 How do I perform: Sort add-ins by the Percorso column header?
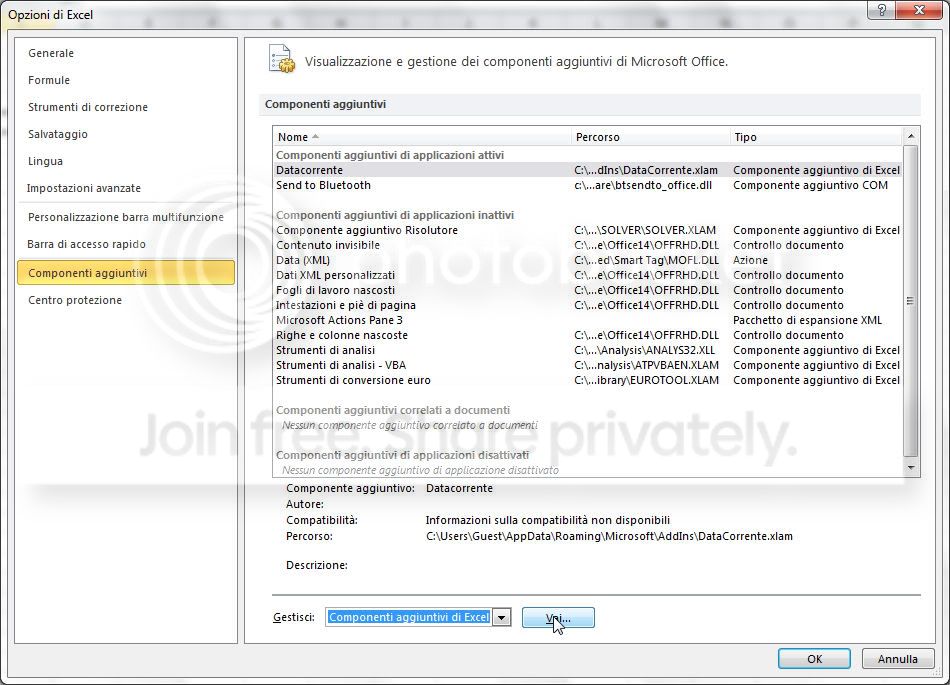(600, 137)
